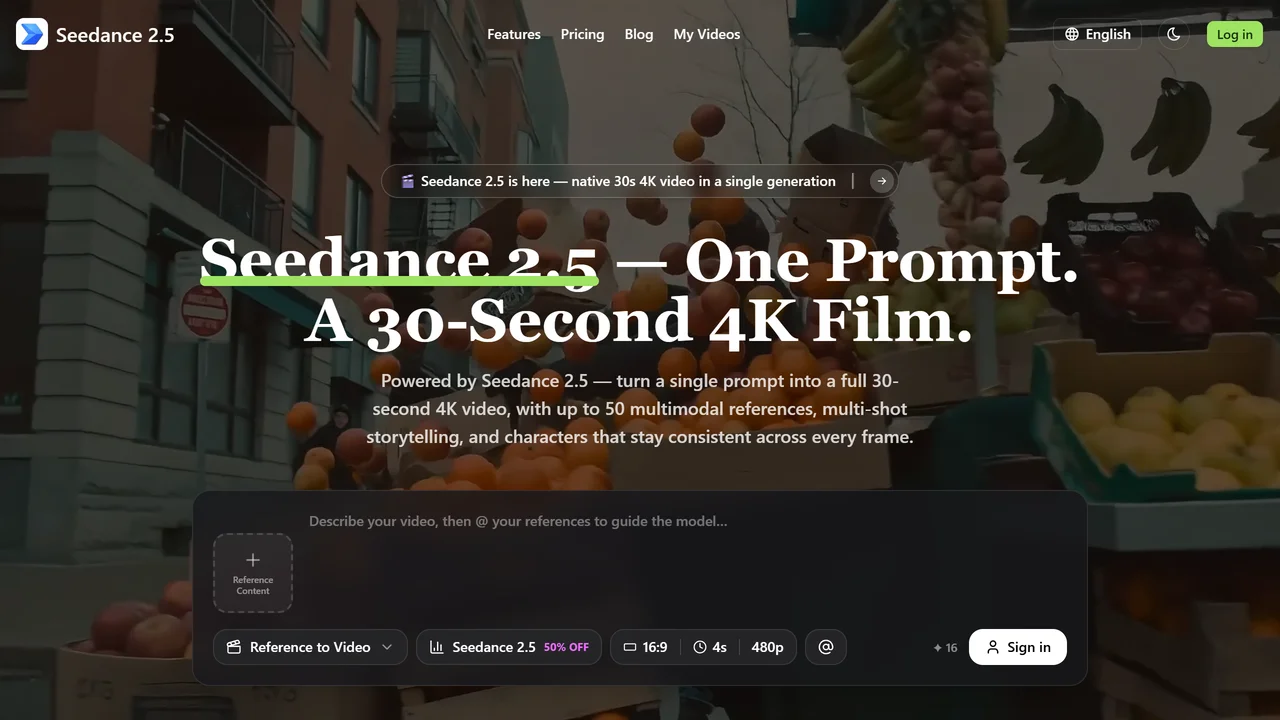The image size is (1280, 720).
Task: Toggle dark mode moon icon
Action: (x=1174, y=34)
